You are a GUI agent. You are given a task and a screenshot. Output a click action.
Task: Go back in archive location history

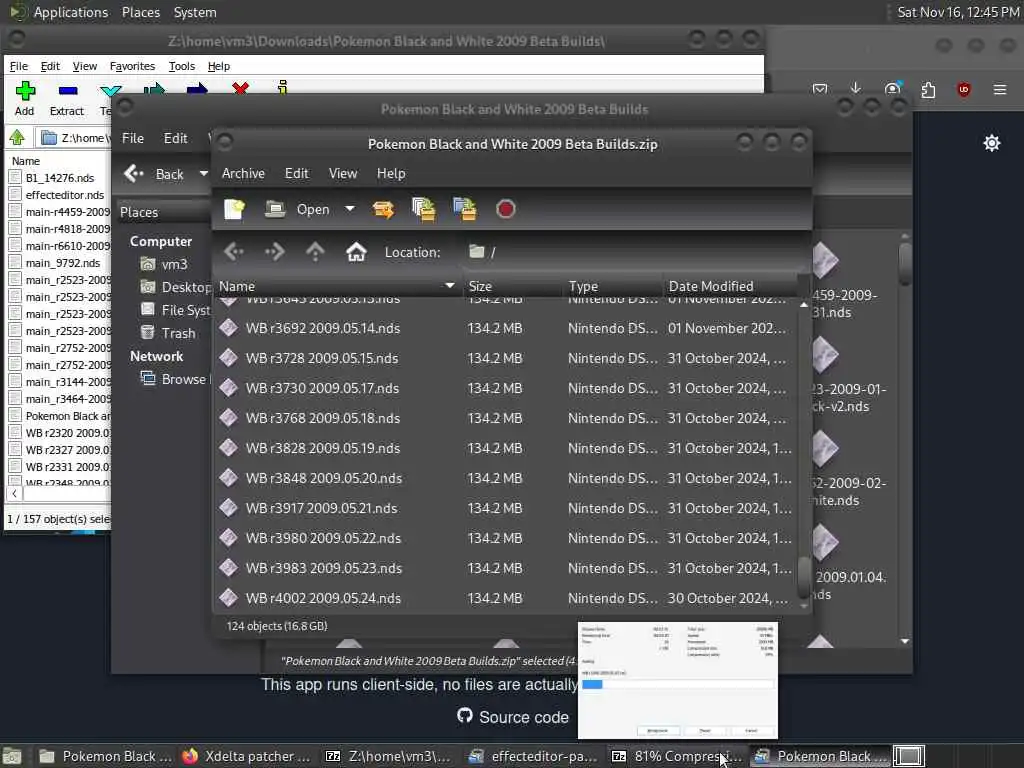pos(234,251)
